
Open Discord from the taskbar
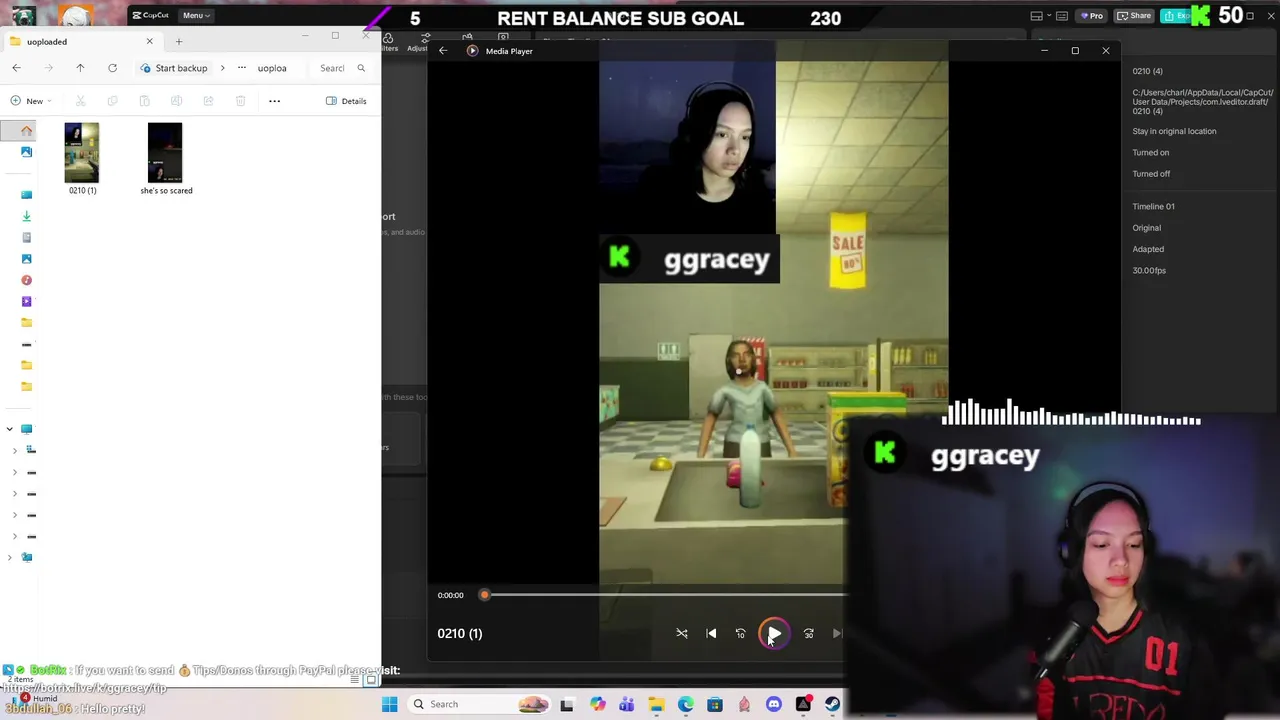773,704
